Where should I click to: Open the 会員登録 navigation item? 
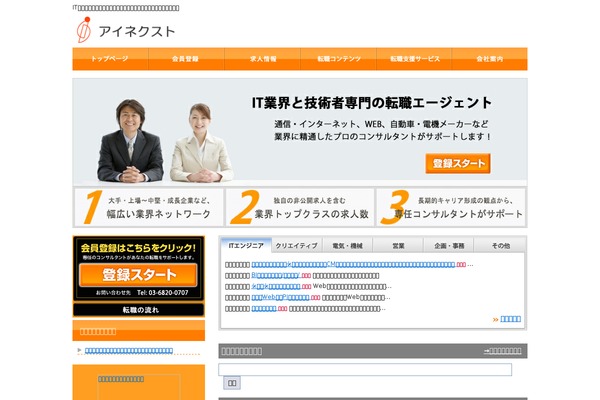(186, 59)
